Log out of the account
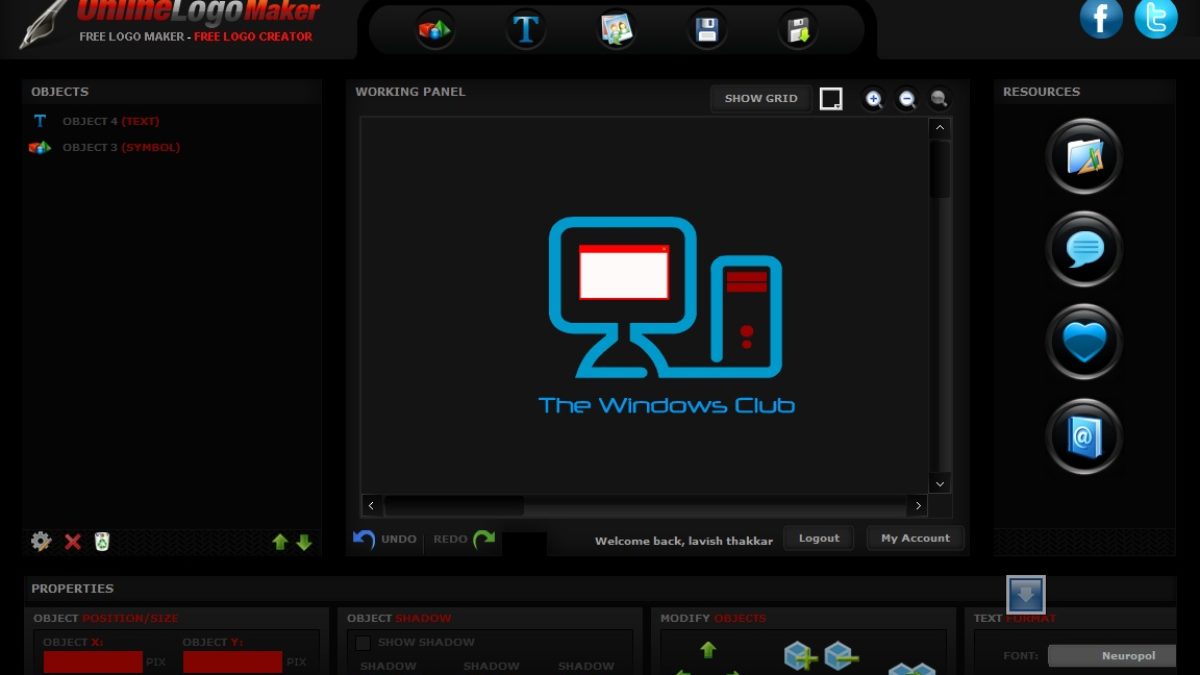Screen dimensions: 1200x675 point(819,538)
